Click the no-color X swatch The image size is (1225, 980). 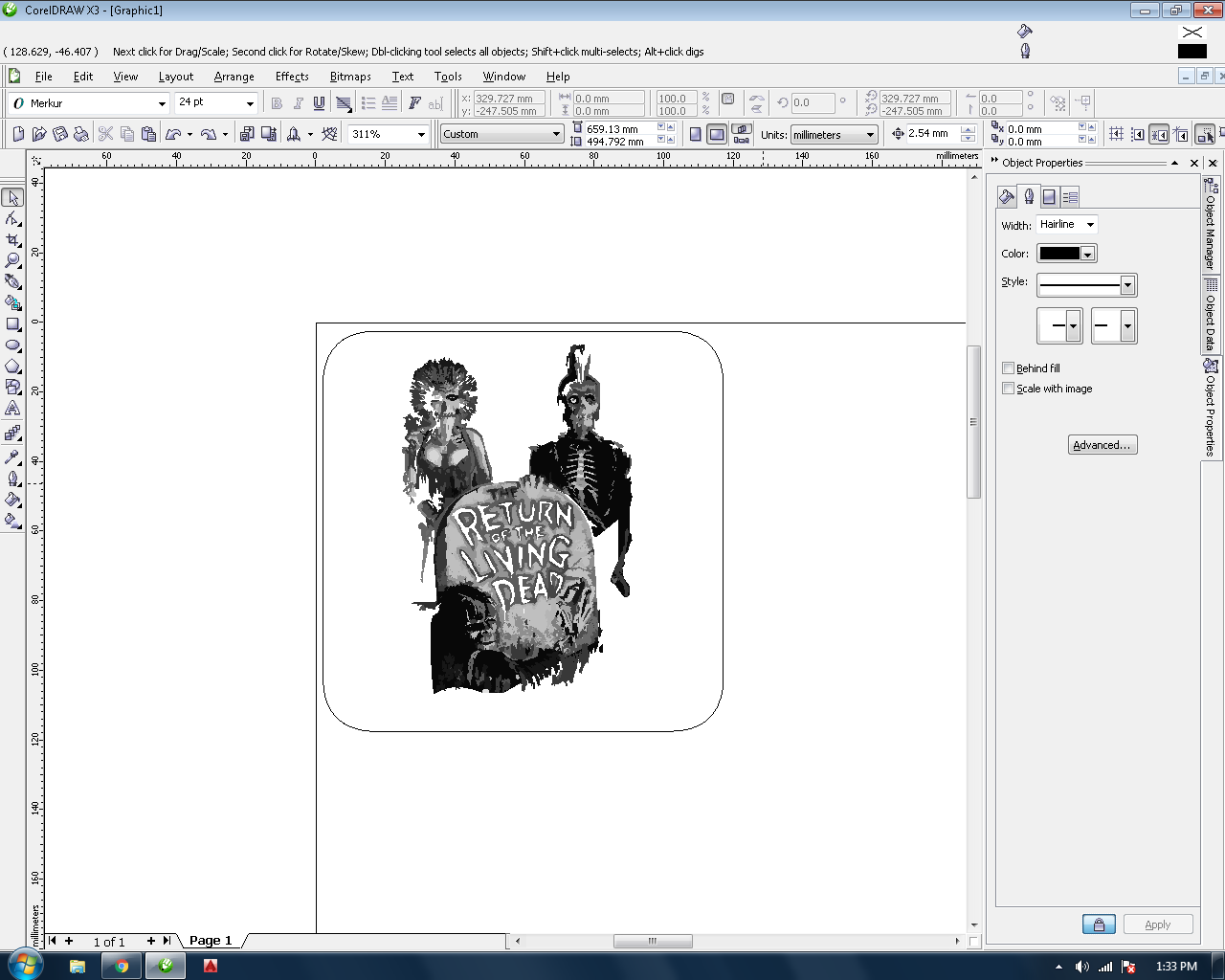point(1192,32)
